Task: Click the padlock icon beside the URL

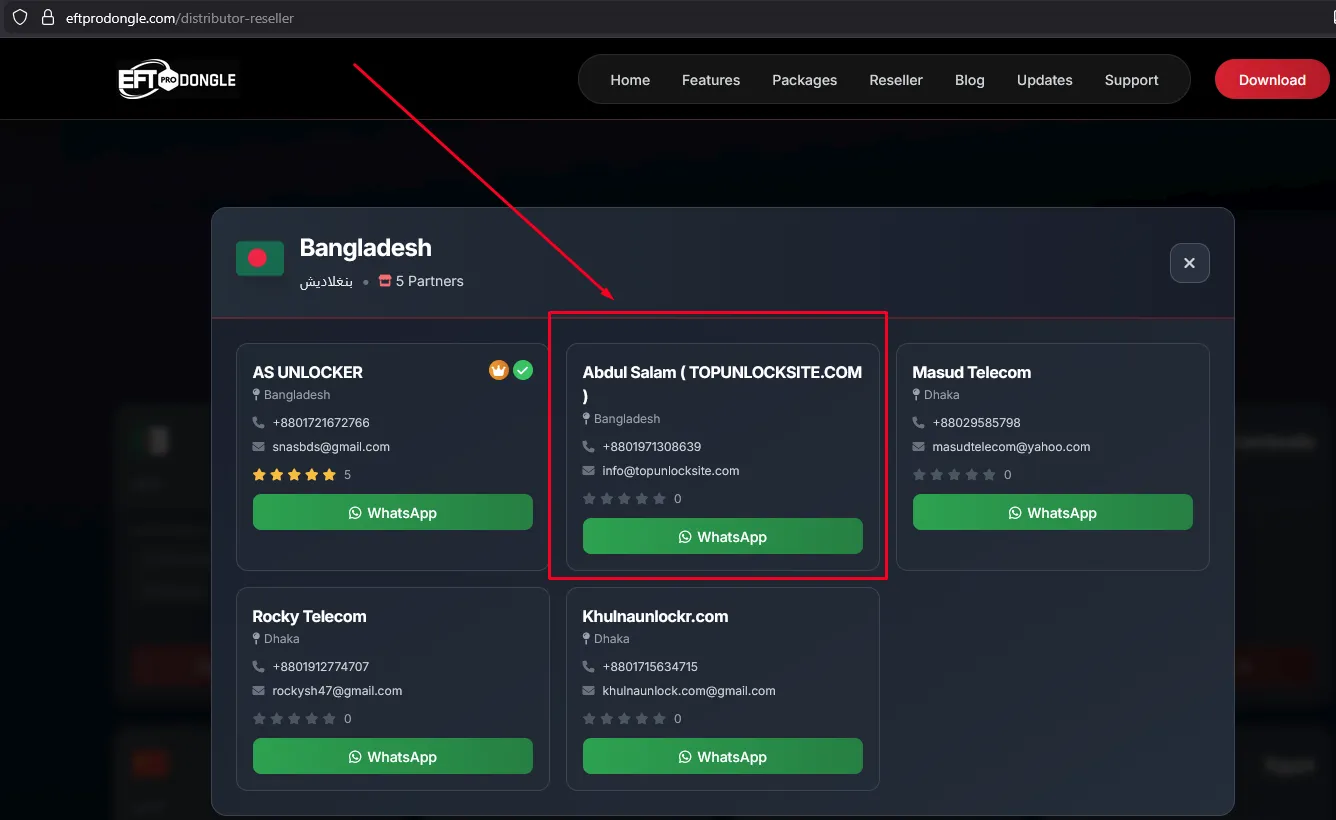Action: pos(46,18)
